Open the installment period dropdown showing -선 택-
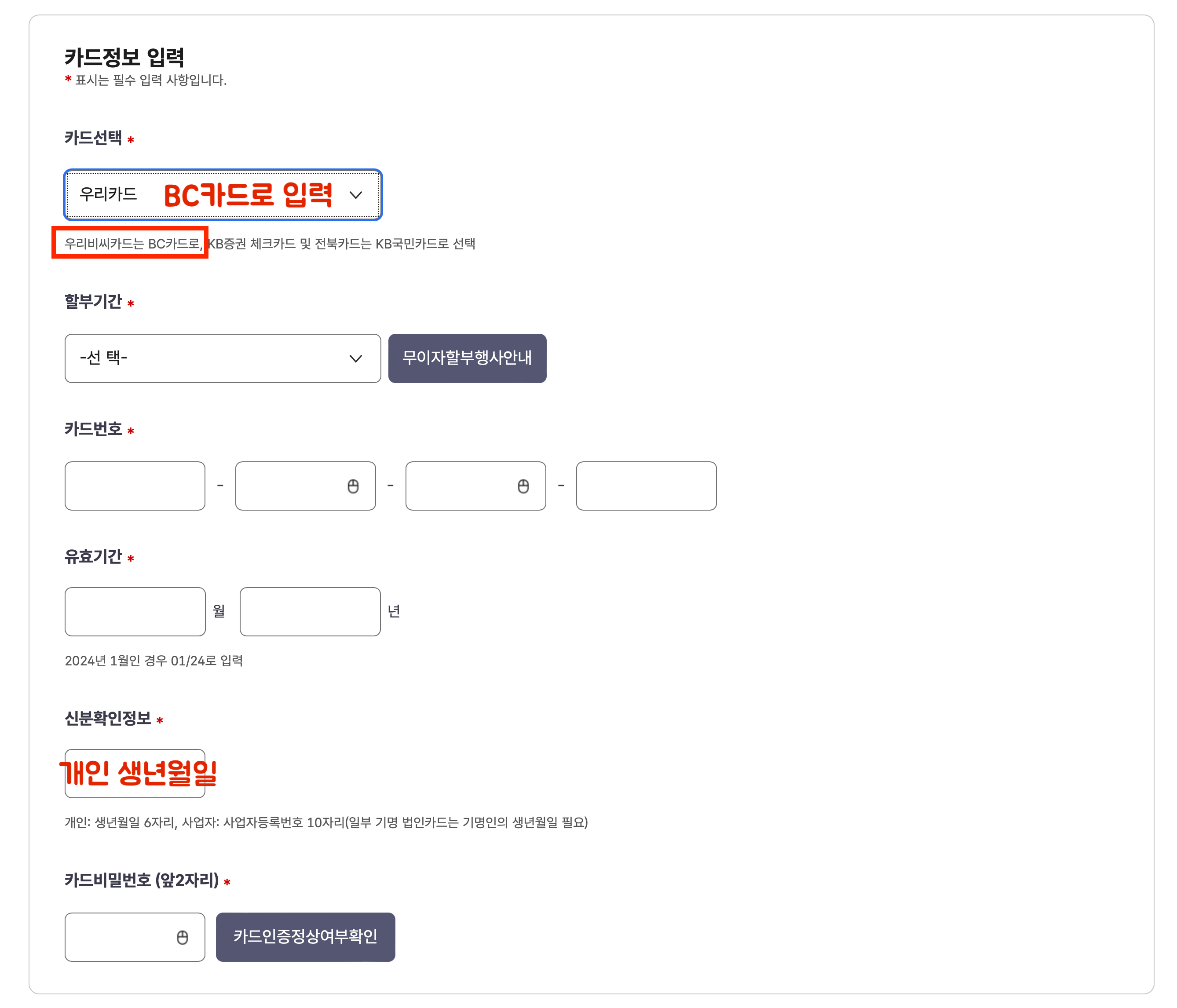Screen dimensions: 1177x1008 tap(222, 358)
